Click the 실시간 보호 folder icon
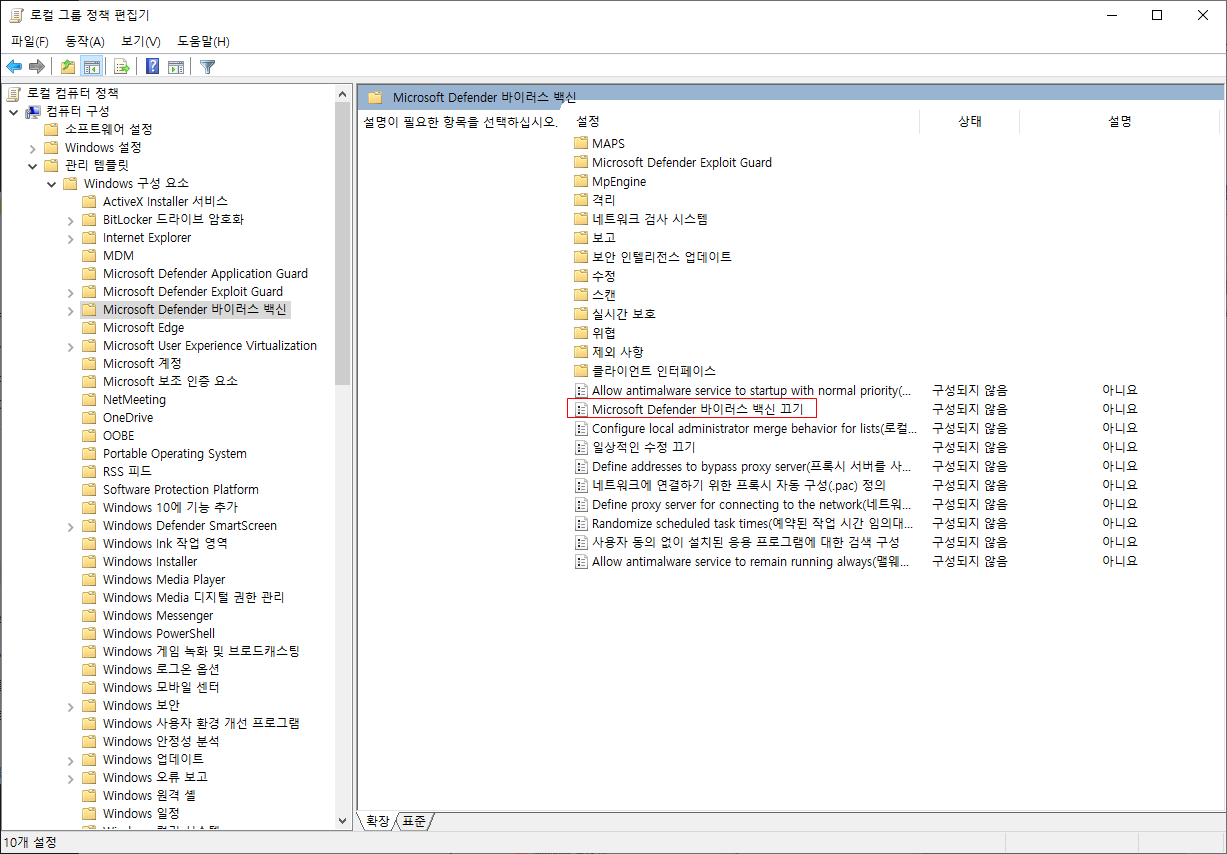This screenshot has height=854, width=1227. (x=581, y=314)
